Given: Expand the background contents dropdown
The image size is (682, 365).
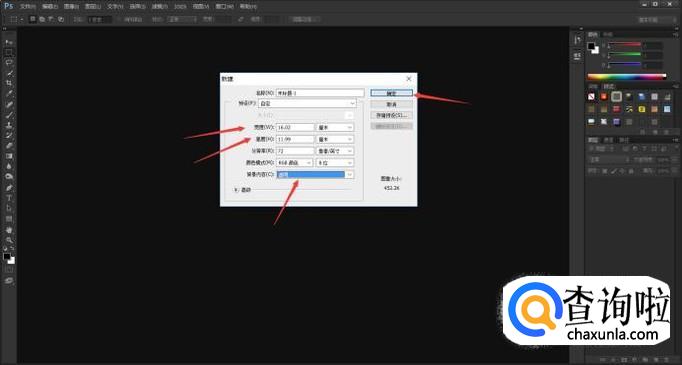Looking at the screenshot, I should click(315, 174).
